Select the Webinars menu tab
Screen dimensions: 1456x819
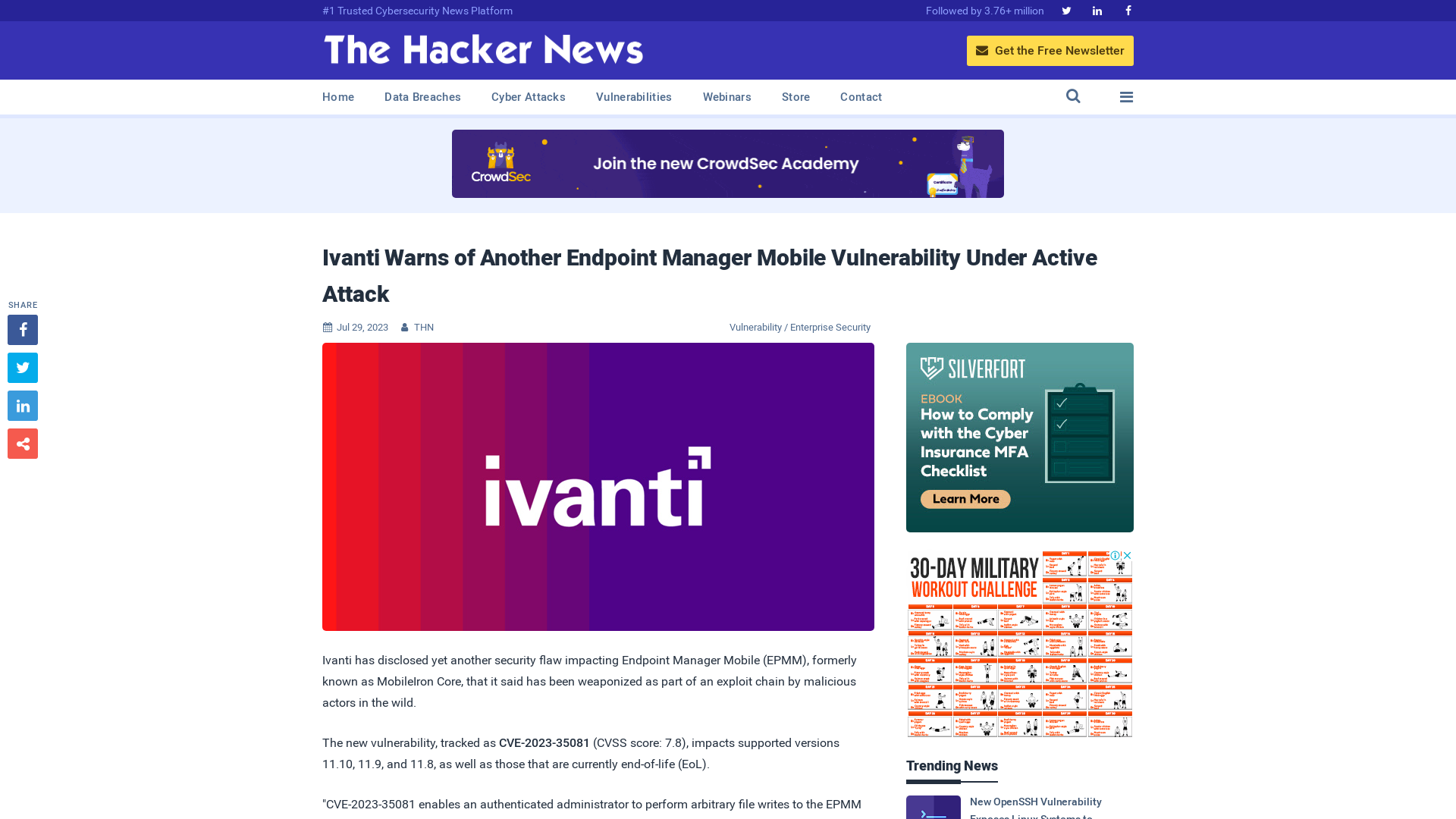coord(727,96)
